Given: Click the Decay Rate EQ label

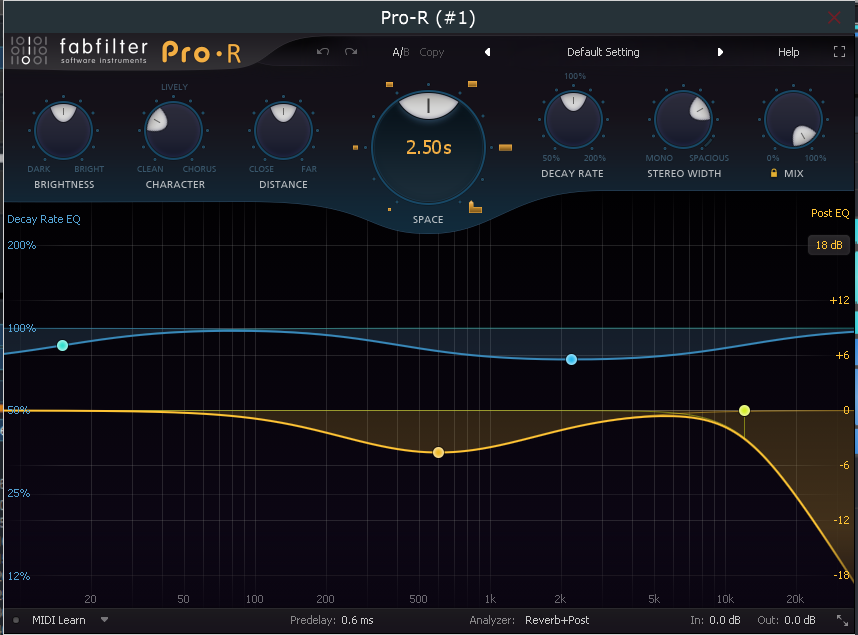Looking at the screenshot, I should point(44,219).
